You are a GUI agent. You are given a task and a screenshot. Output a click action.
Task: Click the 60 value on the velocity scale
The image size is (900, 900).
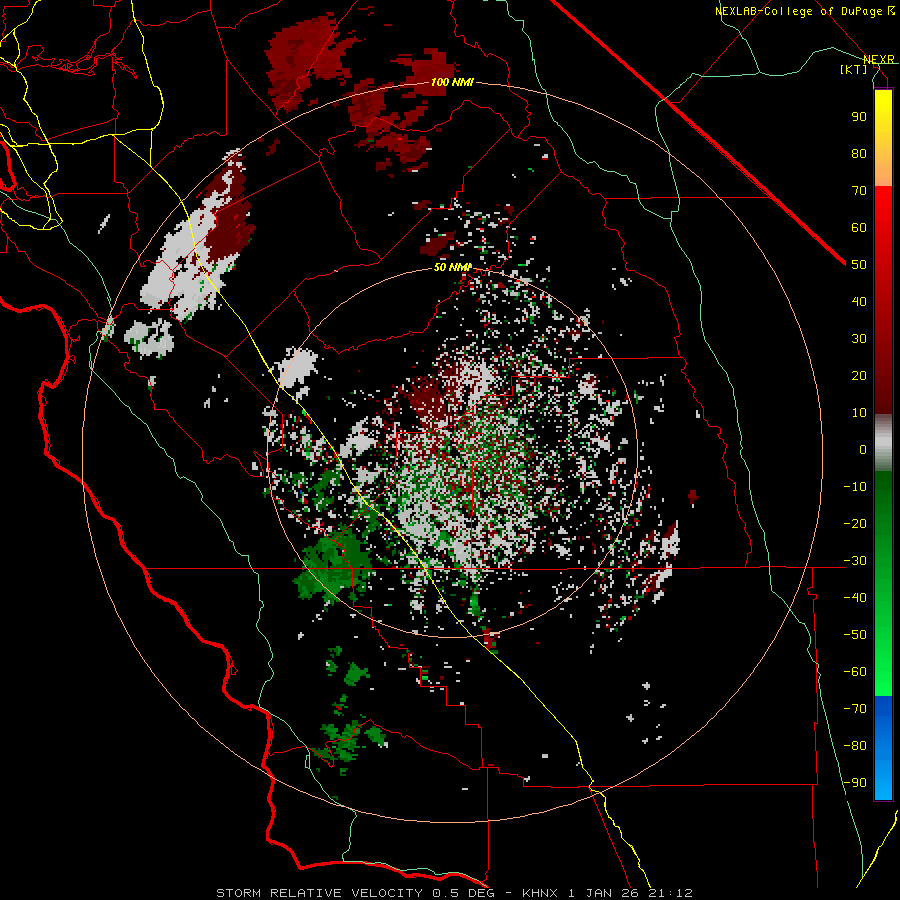[859, 228]
